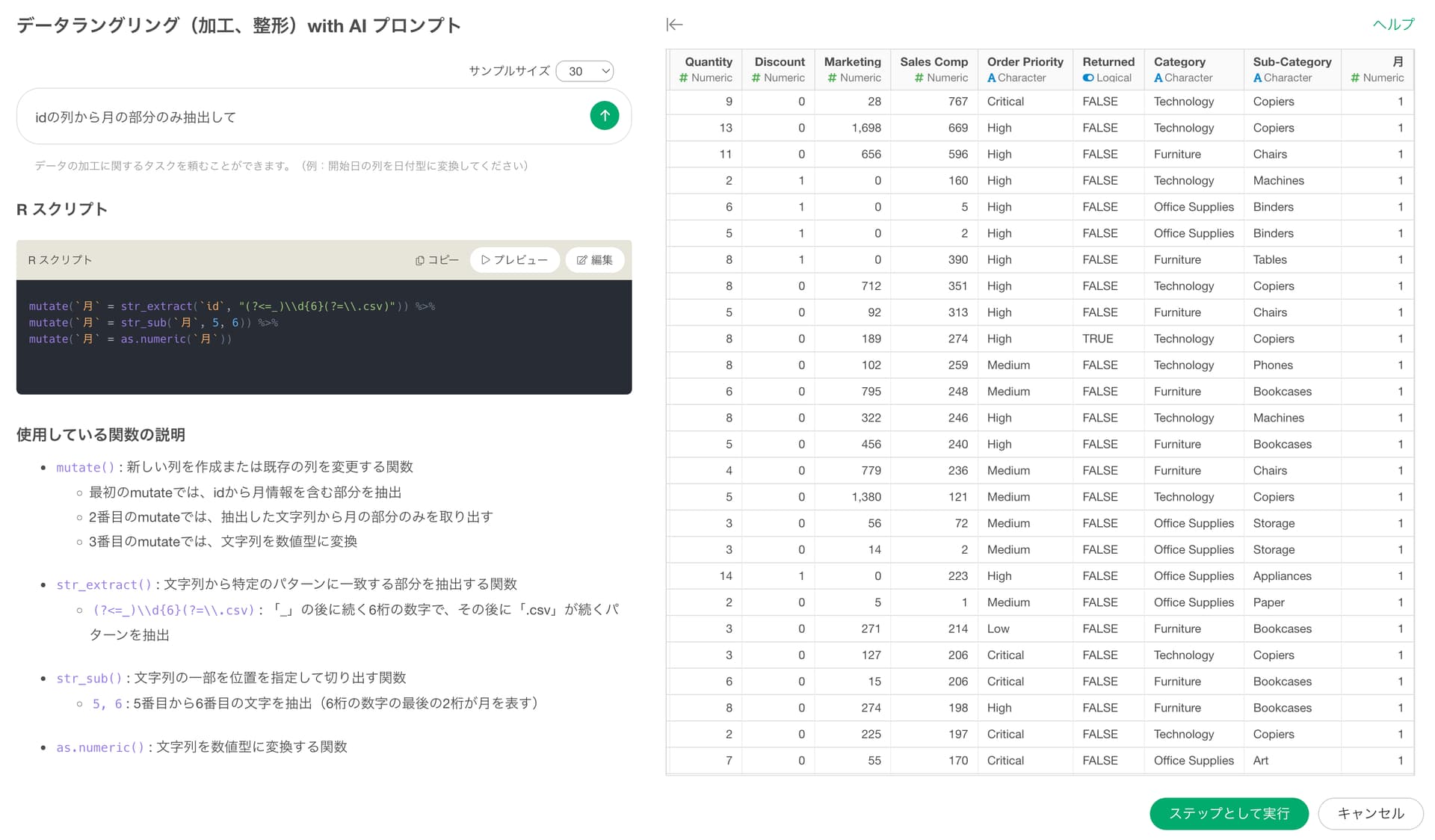This screenshot has width=1435, height=840.
Task: Click the プレビュー play button
Action: click(514, 260)
